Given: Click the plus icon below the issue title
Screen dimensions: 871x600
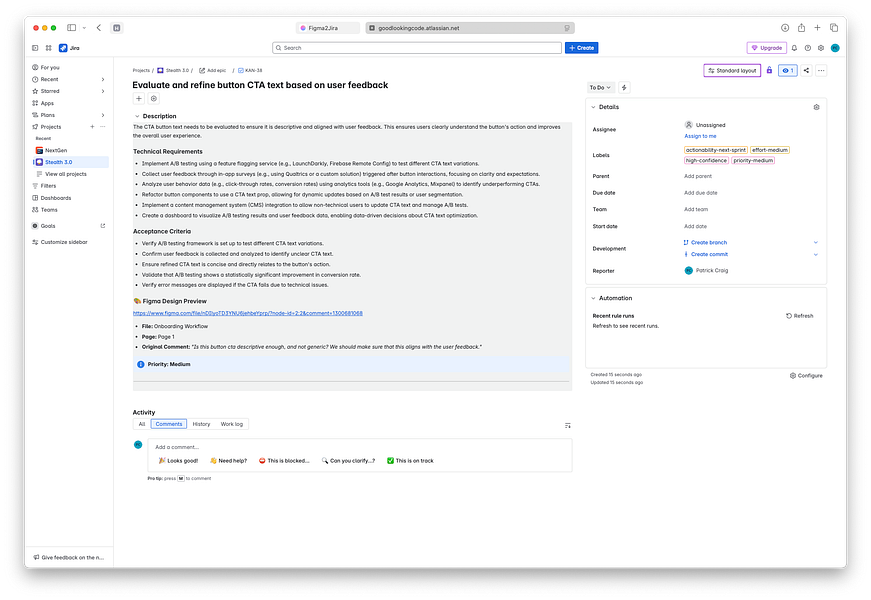Looking at the screenshot, I should click(136, 98).
